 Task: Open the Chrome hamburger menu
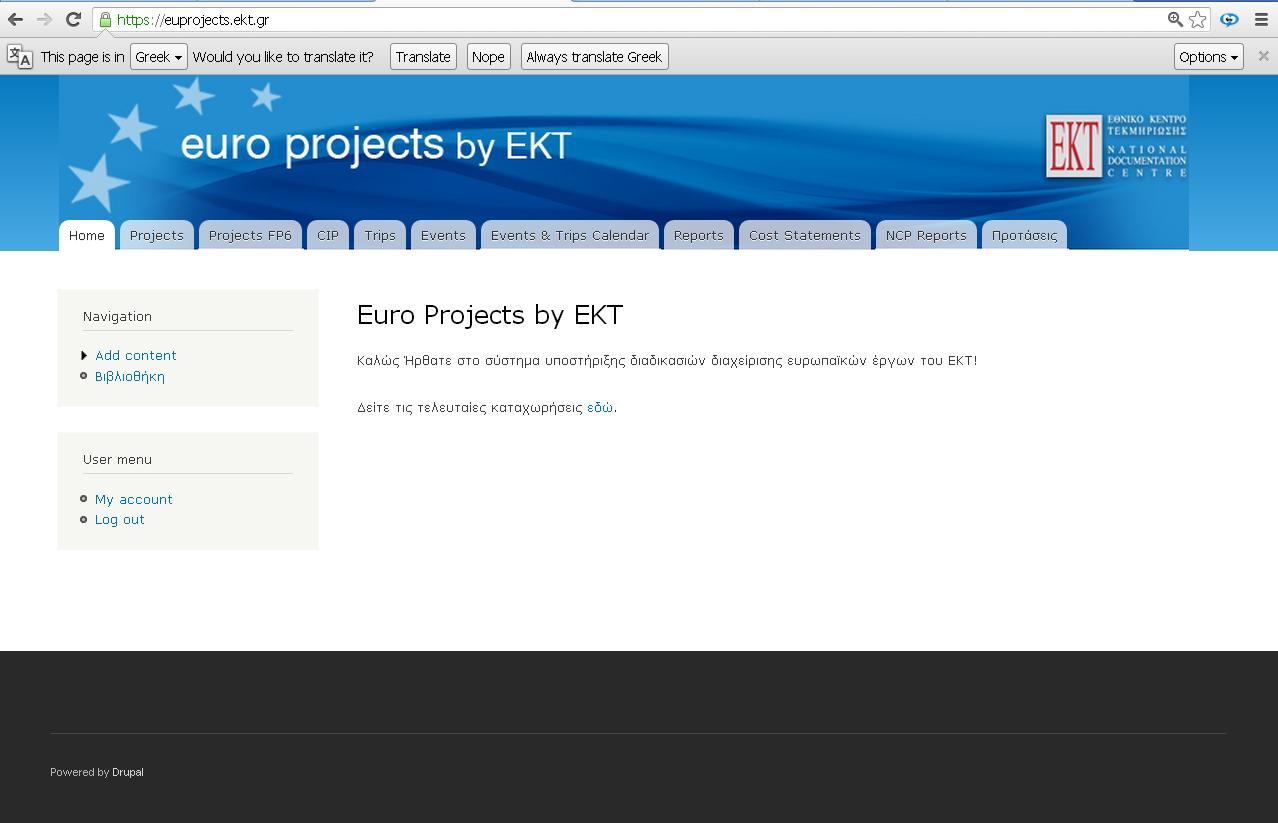tap(1261, 19)
